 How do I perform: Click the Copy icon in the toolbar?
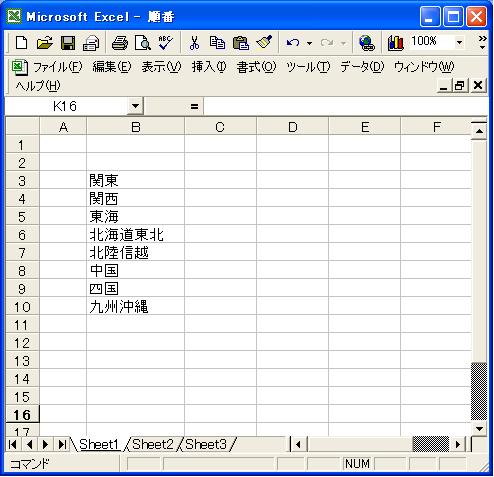pyautogui.click(x=217, y=43)
